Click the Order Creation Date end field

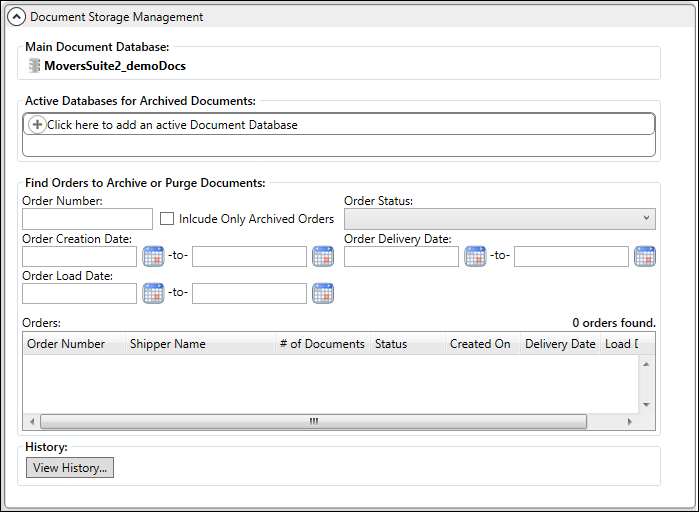click(249, 257)
